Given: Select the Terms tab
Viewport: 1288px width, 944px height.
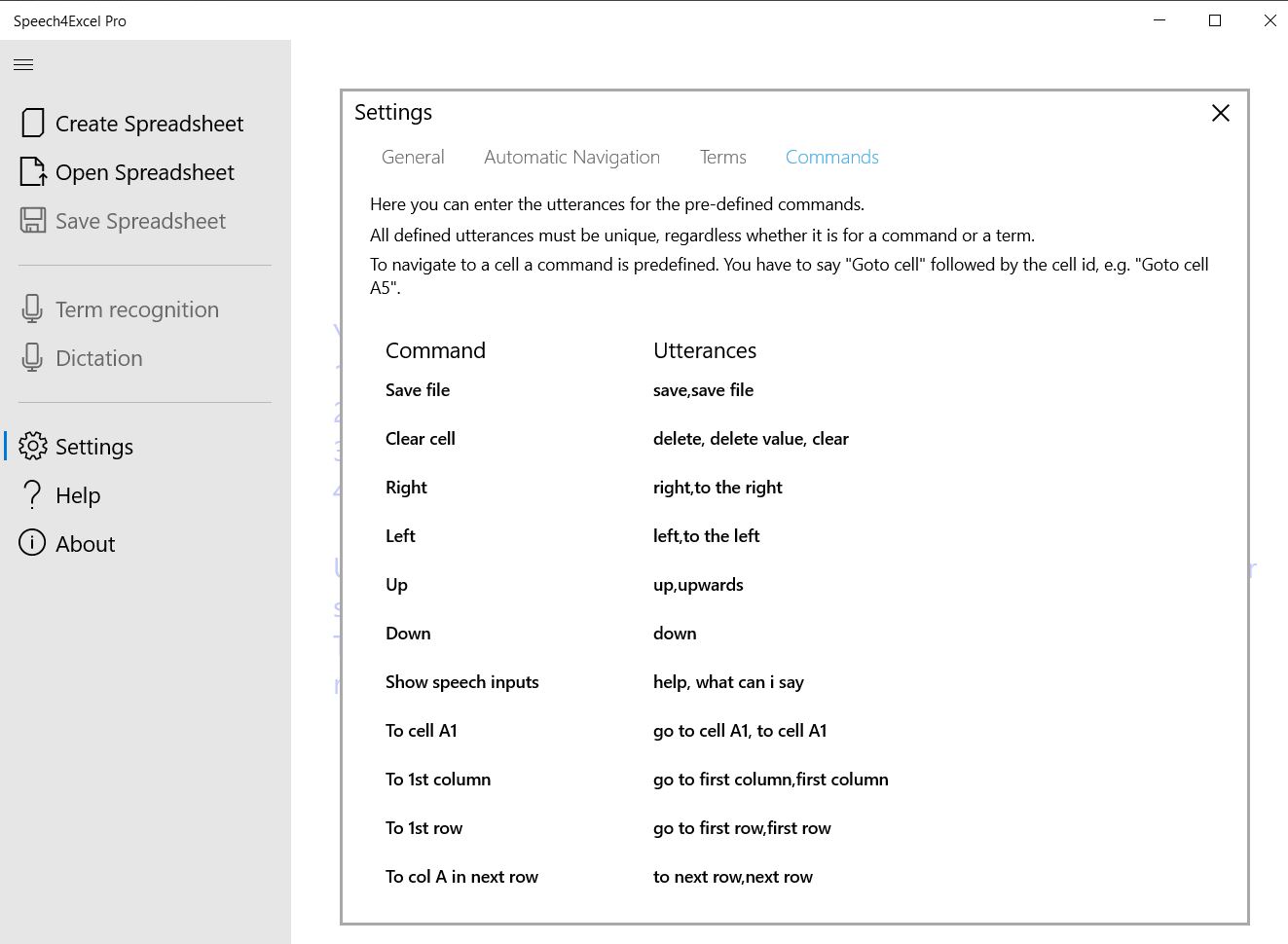Looking at the screenshot, I should (x=722, y=158).
